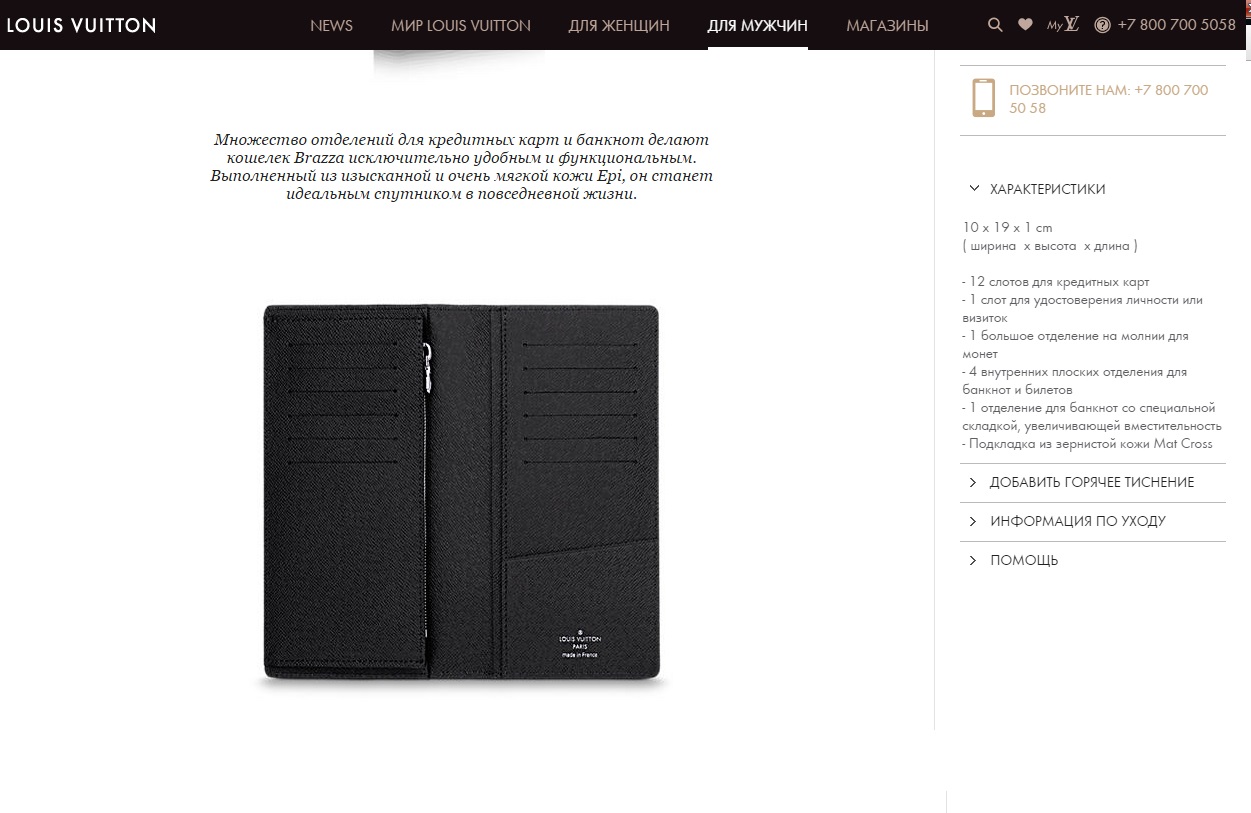This screenshot has height=813, width=1251.
Task: Go to Магазины page
Action: click(887, 25)
